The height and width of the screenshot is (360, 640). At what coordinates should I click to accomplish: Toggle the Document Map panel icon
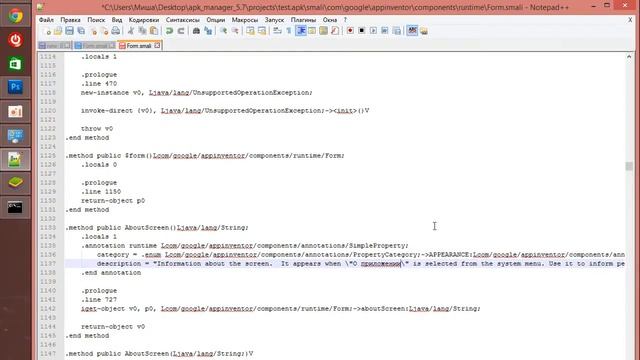[x=323, y=31]
